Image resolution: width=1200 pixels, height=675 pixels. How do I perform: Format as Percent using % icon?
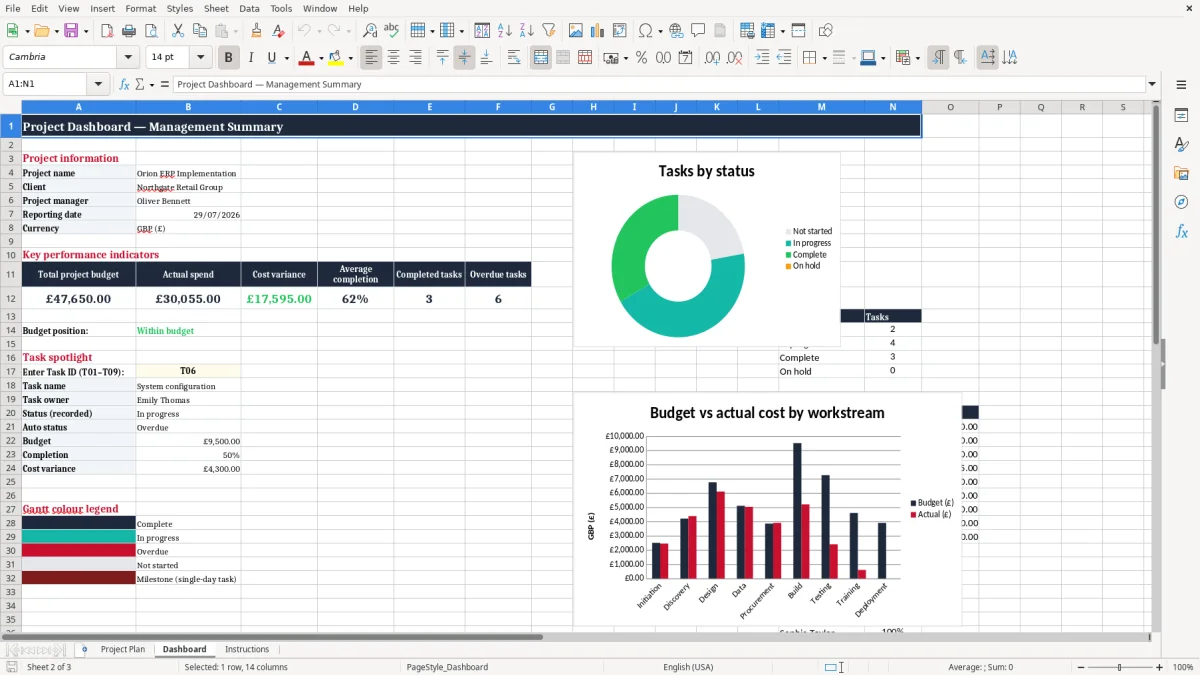click(x=641, y=58)
